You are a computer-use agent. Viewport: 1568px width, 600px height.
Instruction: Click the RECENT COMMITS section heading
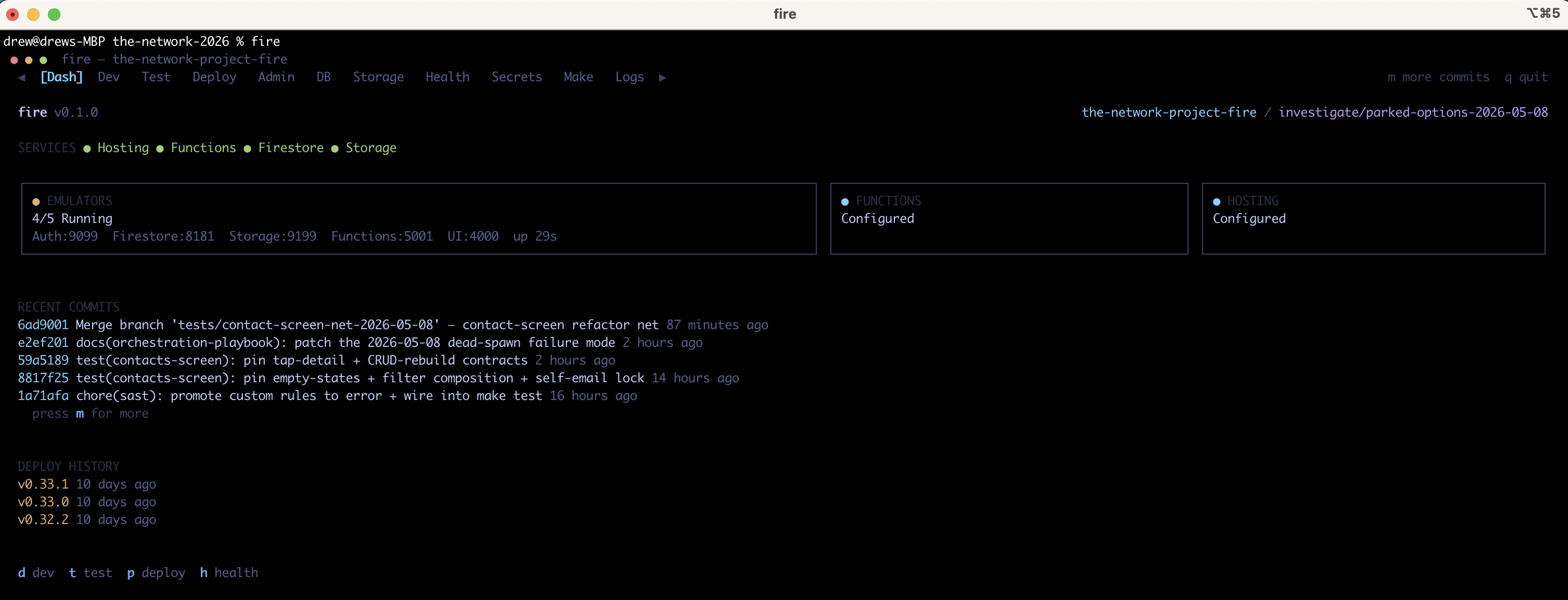pyautogui.click(x=68, y=307)
